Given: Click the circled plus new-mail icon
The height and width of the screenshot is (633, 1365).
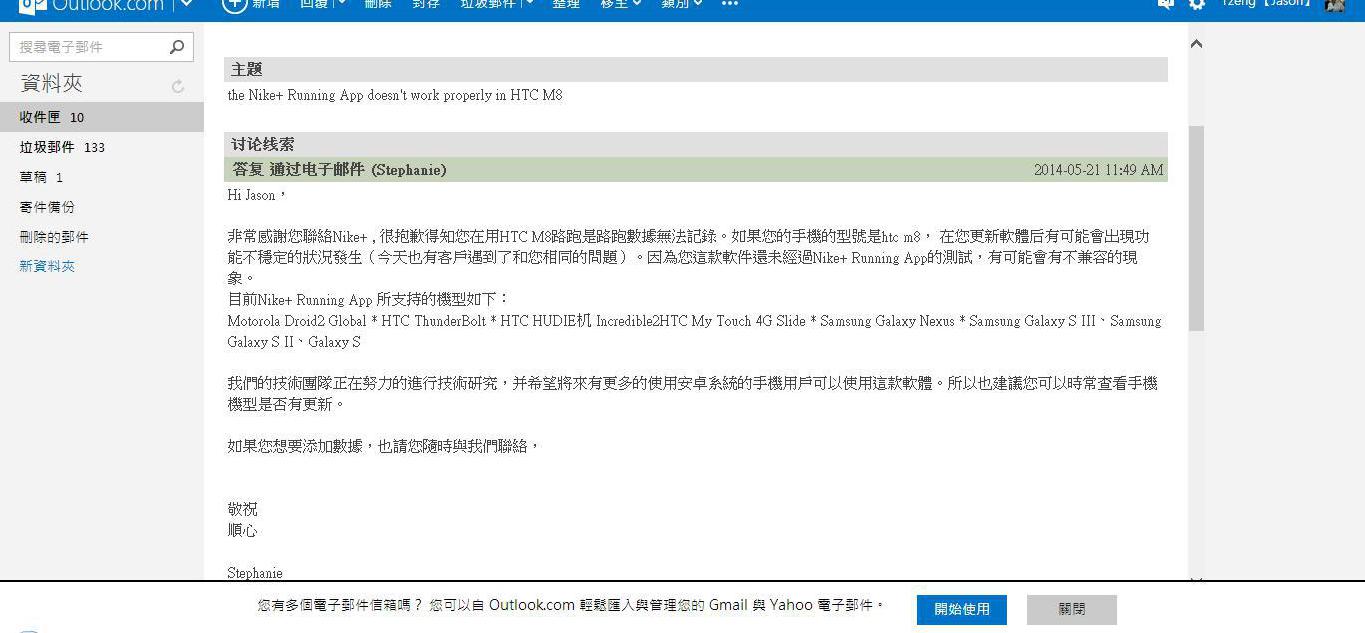Looking at the screenshot, I should tap(233, 4).
